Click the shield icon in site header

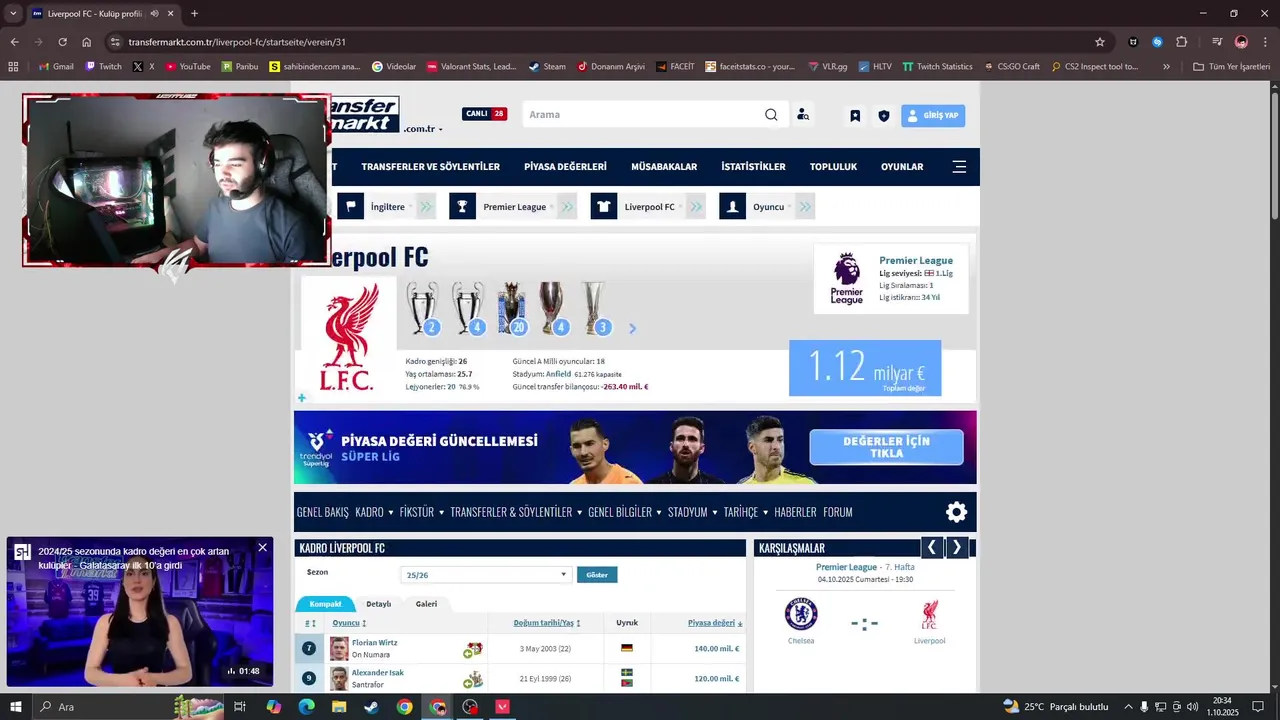pyautogui.click(x=884, y=116)
